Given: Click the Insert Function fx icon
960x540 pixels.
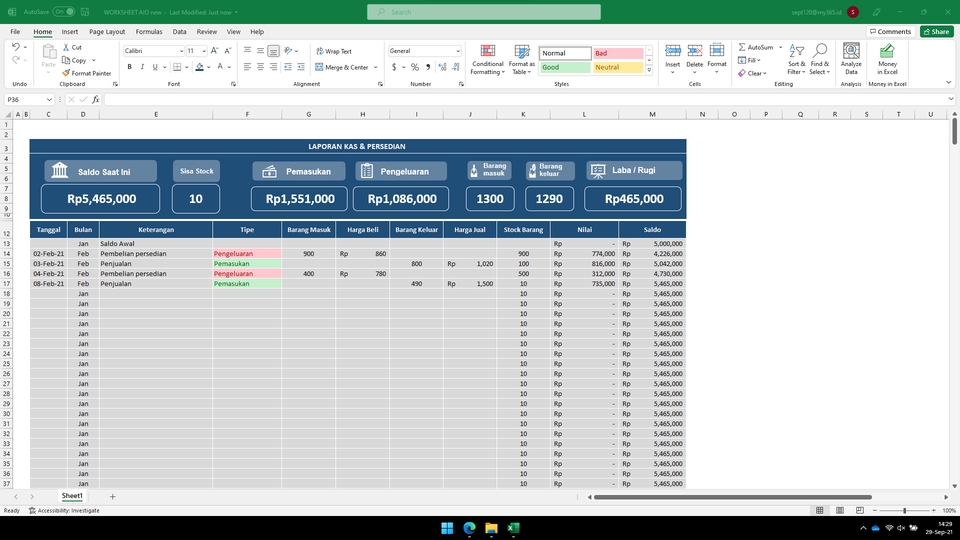Looking at the screenshot, I should 96,99.
